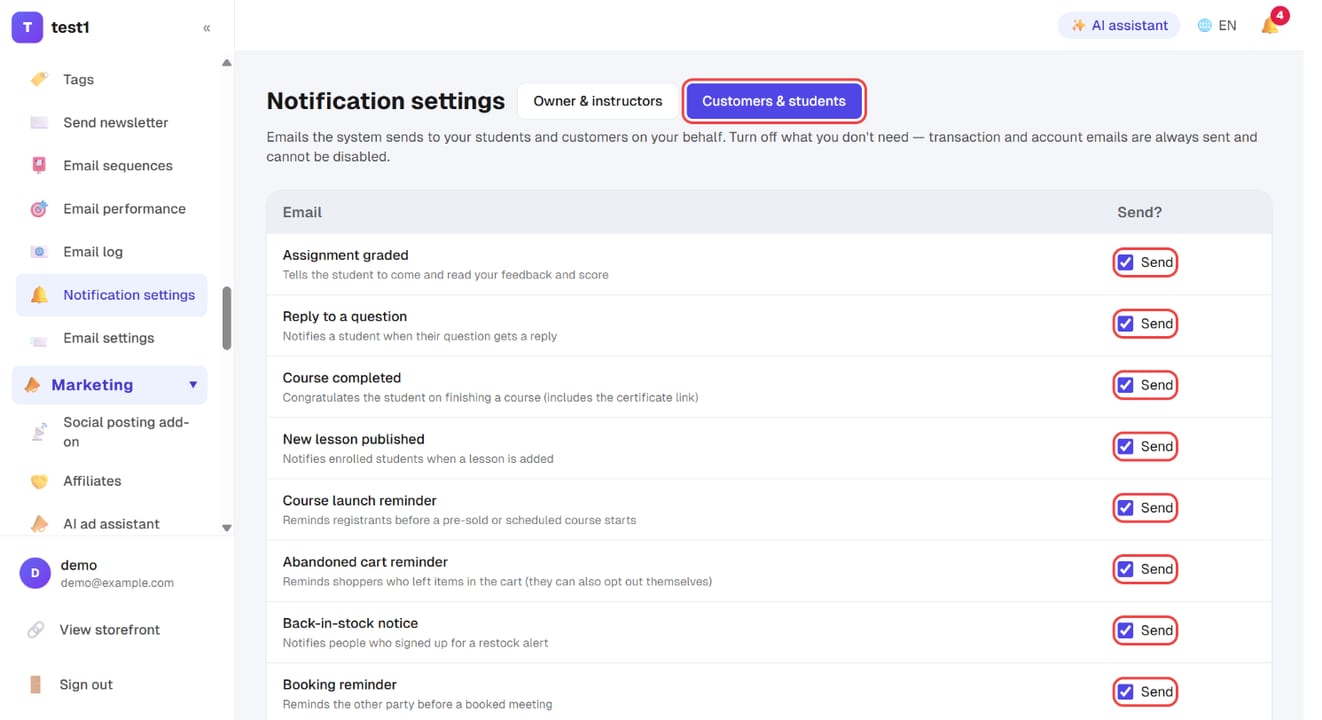
Task: Click the Email sequences icon
Action: click(x=39, y=165)
